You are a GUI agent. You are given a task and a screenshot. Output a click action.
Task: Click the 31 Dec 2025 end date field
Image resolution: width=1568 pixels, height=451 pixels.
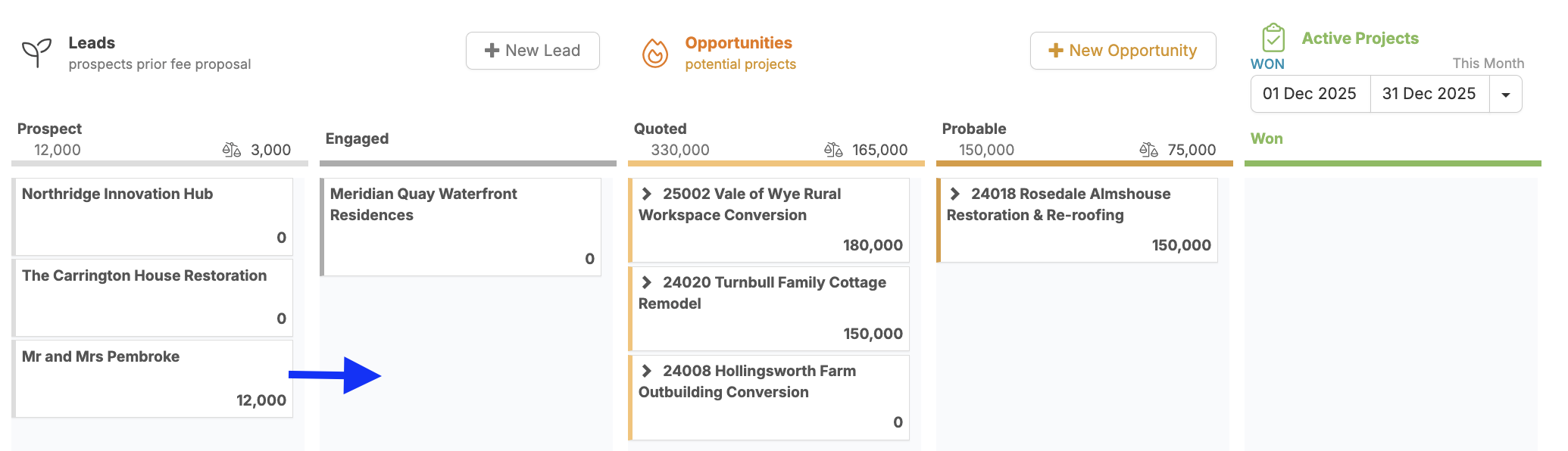pyautogui.click(x=1429, y=94)
